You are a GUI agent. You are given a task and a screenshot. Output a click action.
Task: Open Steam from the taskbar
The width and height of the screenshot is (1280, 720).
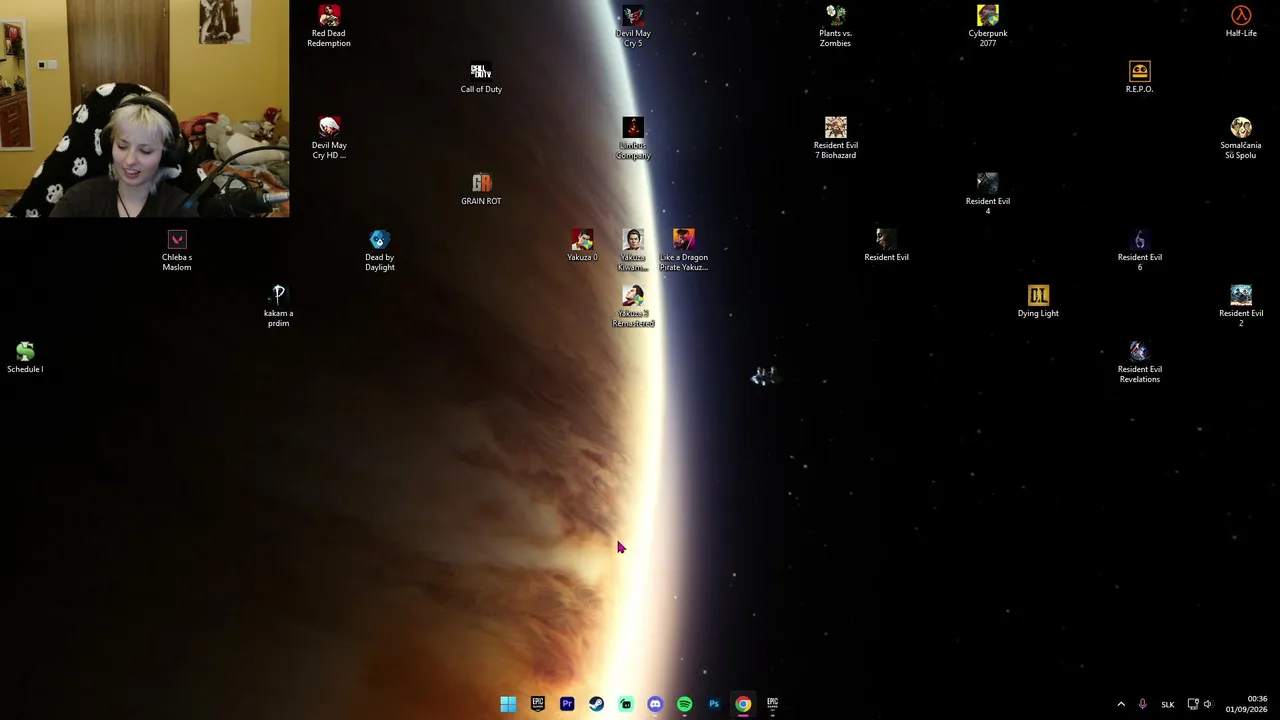596,704
